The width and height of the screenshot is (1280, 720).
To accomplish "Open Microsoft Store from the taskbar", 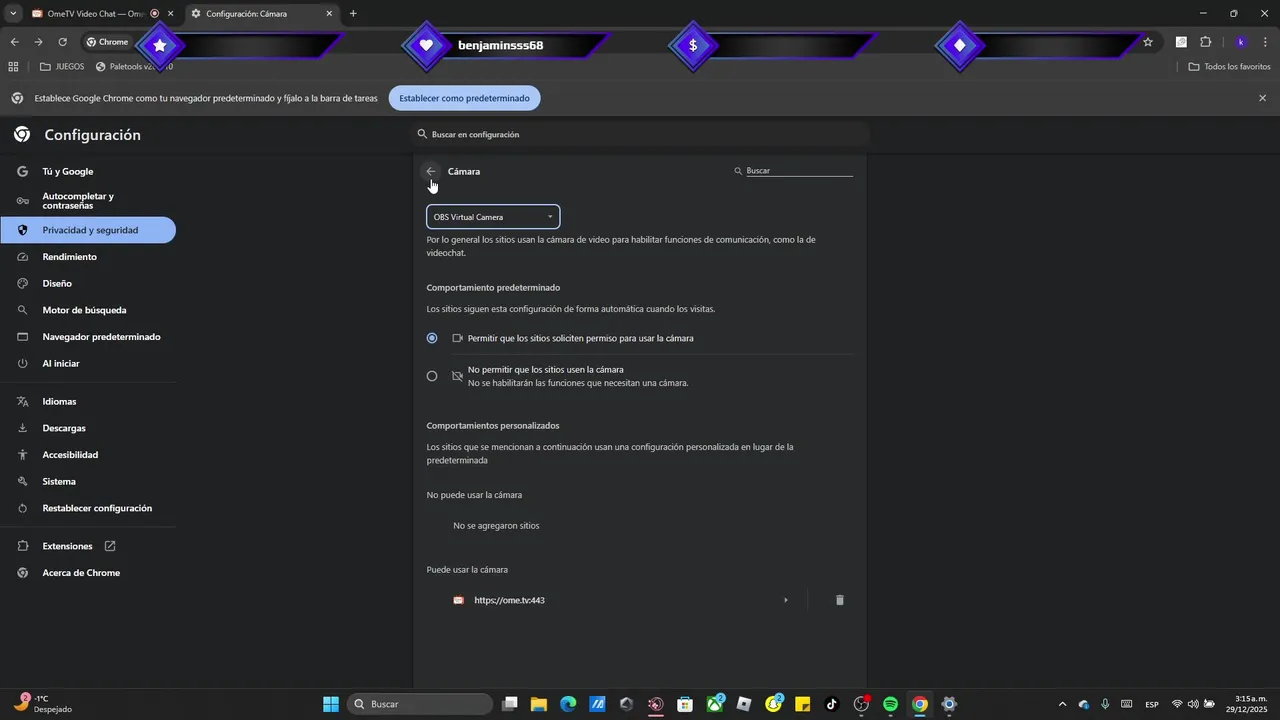I will click(x=685, y=704).
